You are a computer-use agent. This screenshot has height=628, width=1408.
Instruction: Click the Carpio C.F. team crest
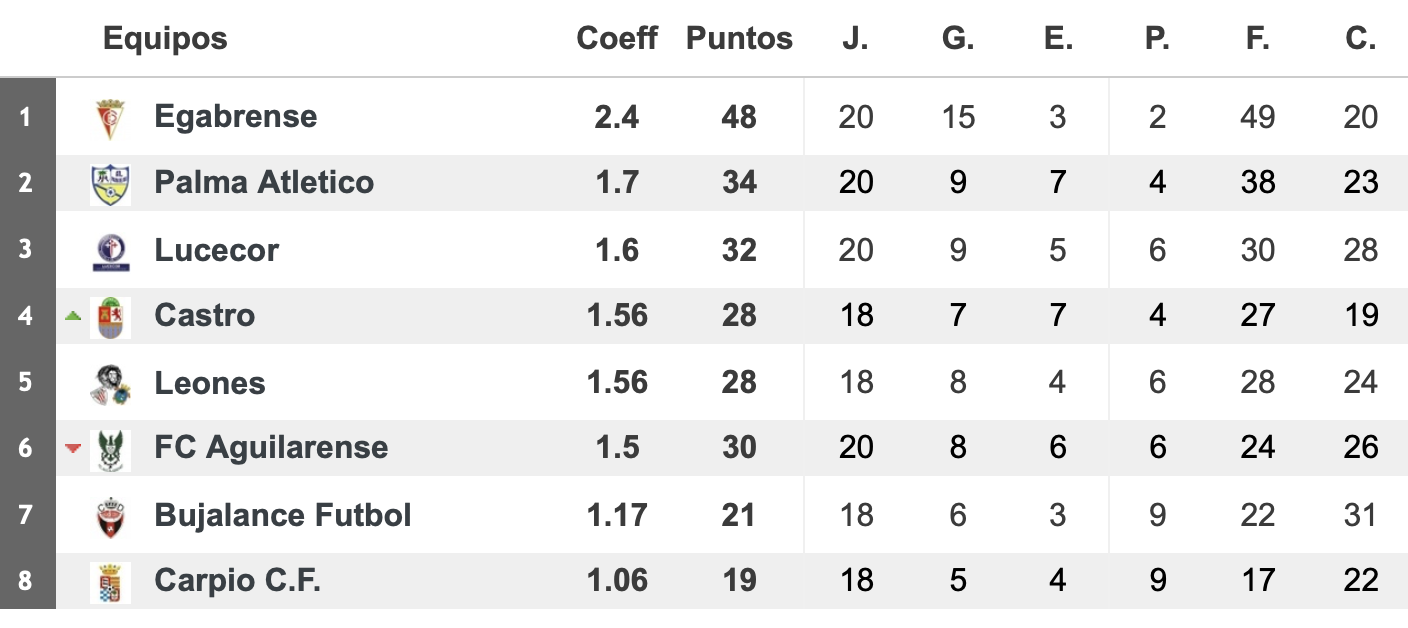(110, 582)
